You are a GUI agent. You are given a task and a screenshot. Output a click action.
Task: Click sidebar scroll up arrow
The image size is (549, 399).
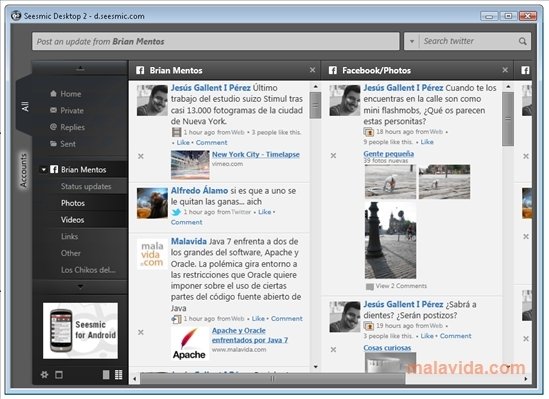(80, 68)
